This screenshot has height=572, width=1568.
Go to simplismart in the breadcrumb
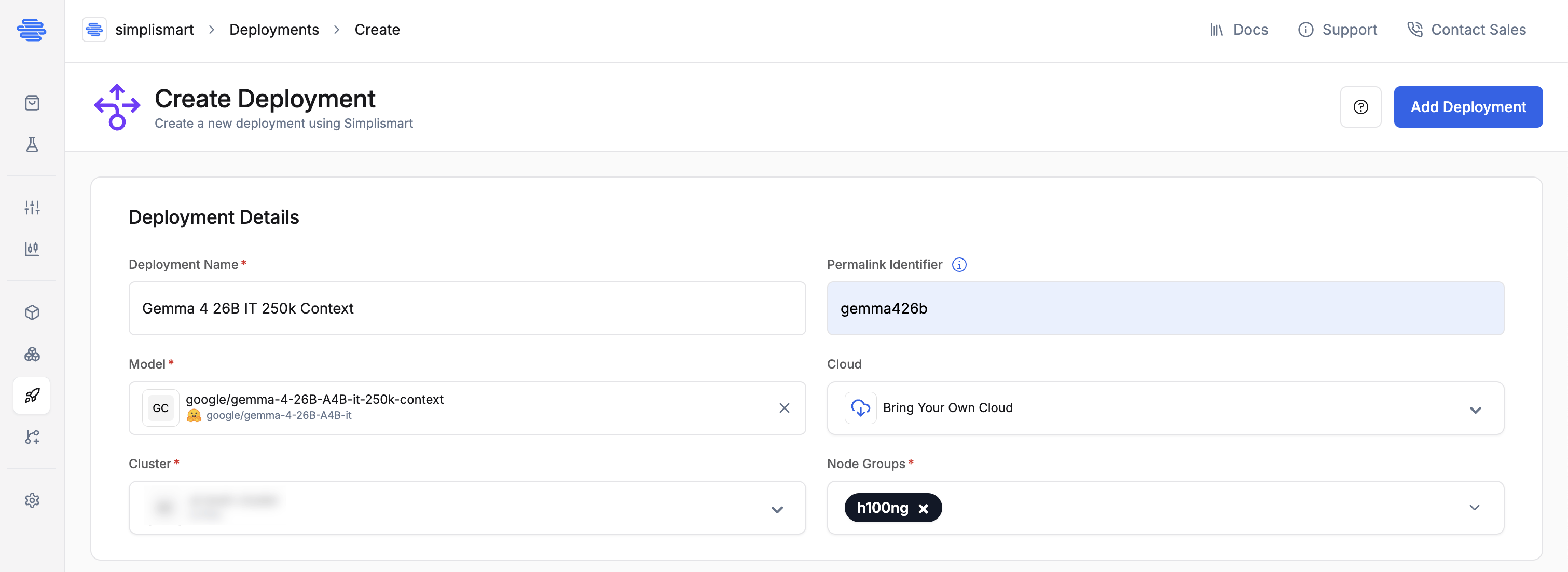point(154,30)
